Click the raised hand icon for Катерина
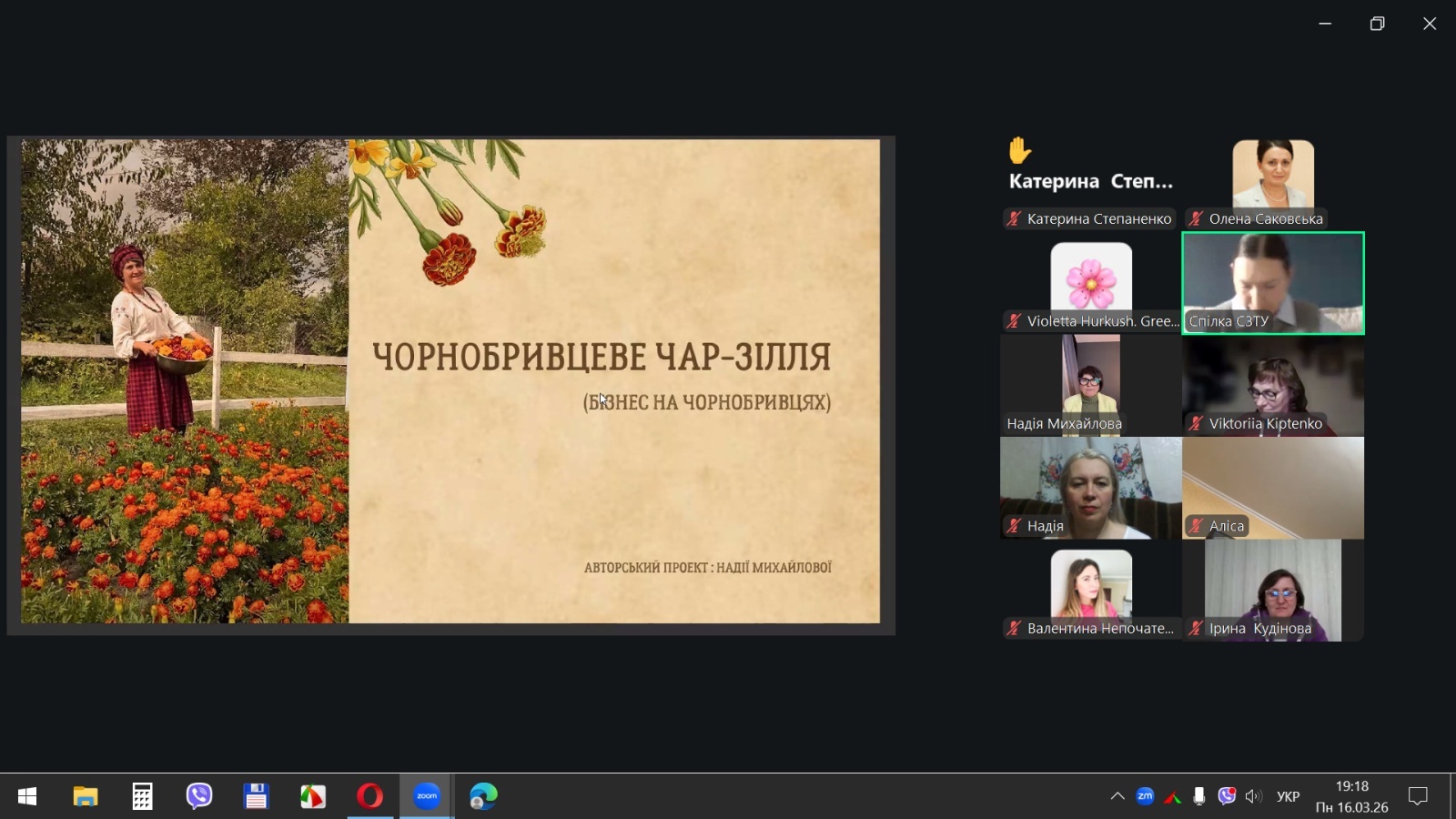This screenshot has height=819, width=1456. (x=1020, y=150)
